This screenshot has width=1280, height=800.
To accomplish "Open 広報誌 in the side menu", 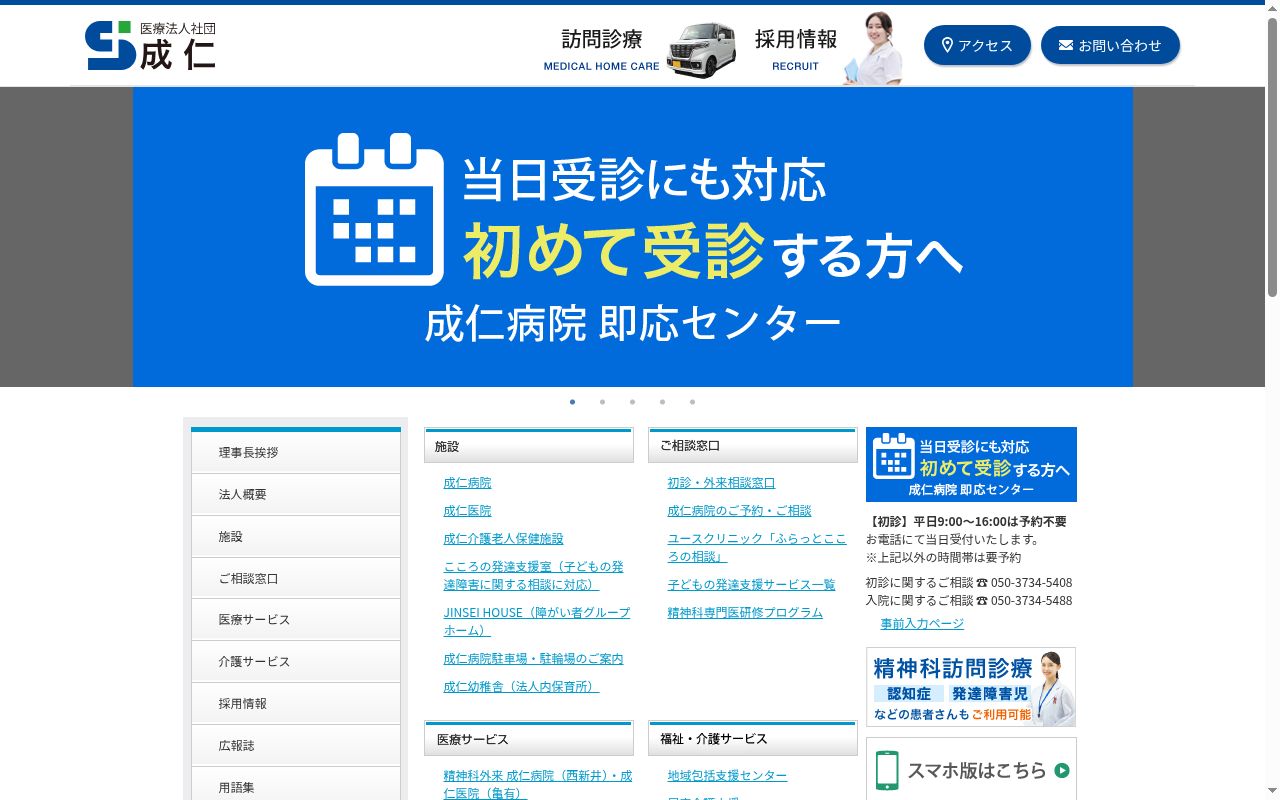I will point(296,745).
